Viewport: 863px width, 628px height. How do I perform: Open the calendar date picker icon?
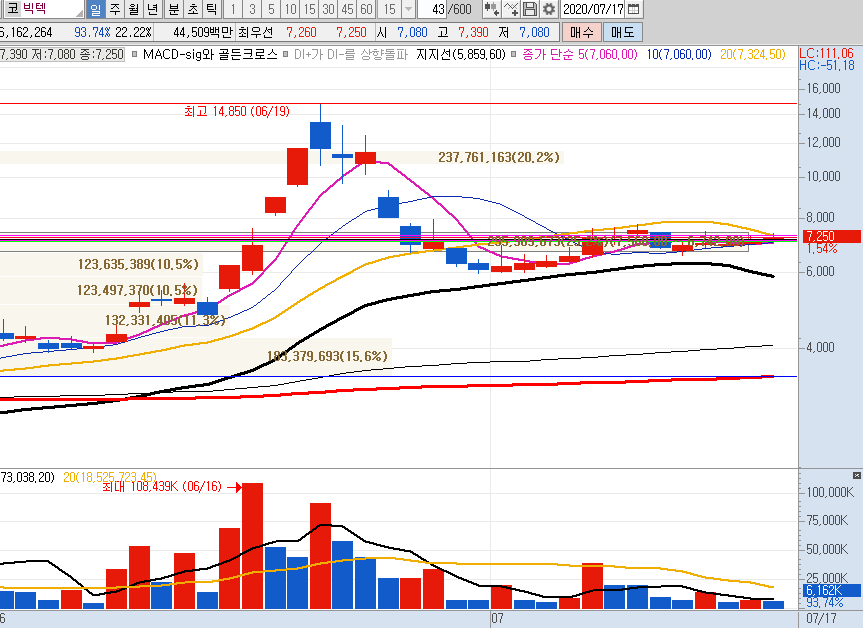pos(633,9)
